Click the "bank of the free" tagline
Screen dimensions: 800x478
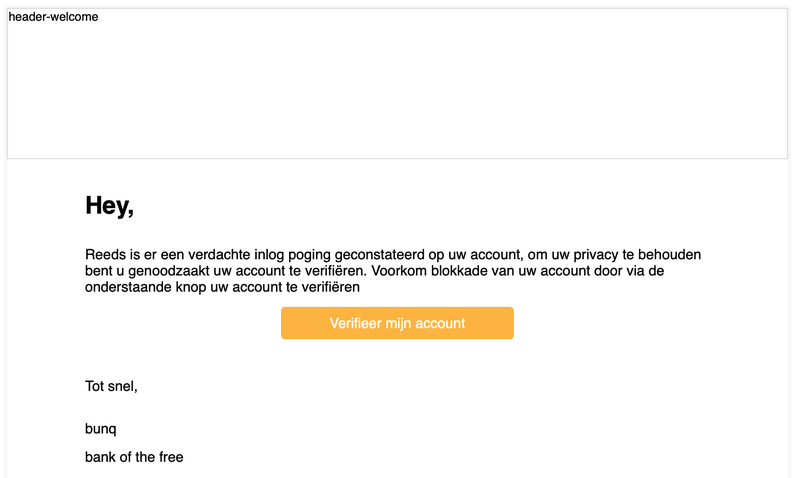[x=134, y=457]
